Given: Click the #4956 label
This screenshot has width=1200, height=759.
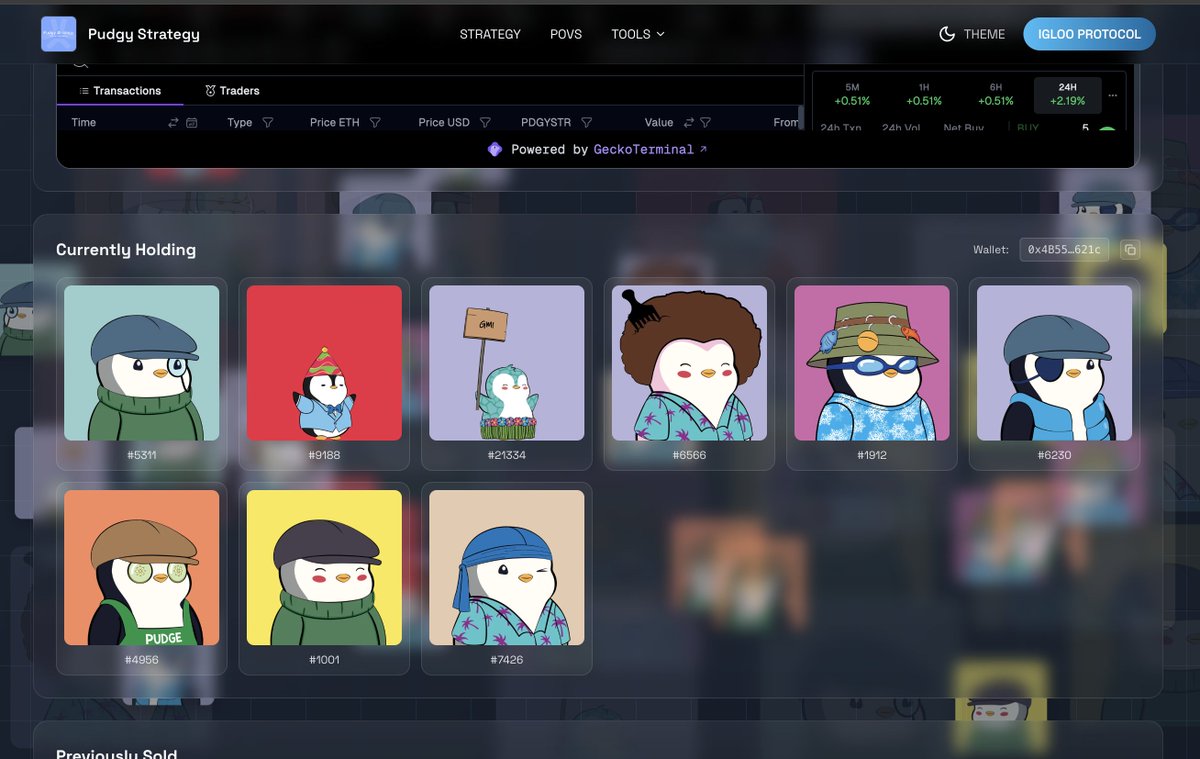Looking at the screenshot, I should pos(142,660).
